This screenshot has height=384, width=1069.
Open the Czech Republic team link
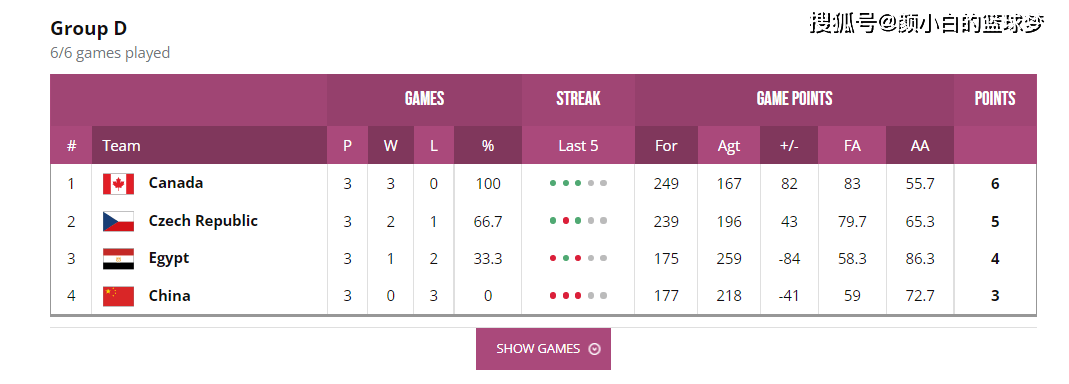click(203, 221)
